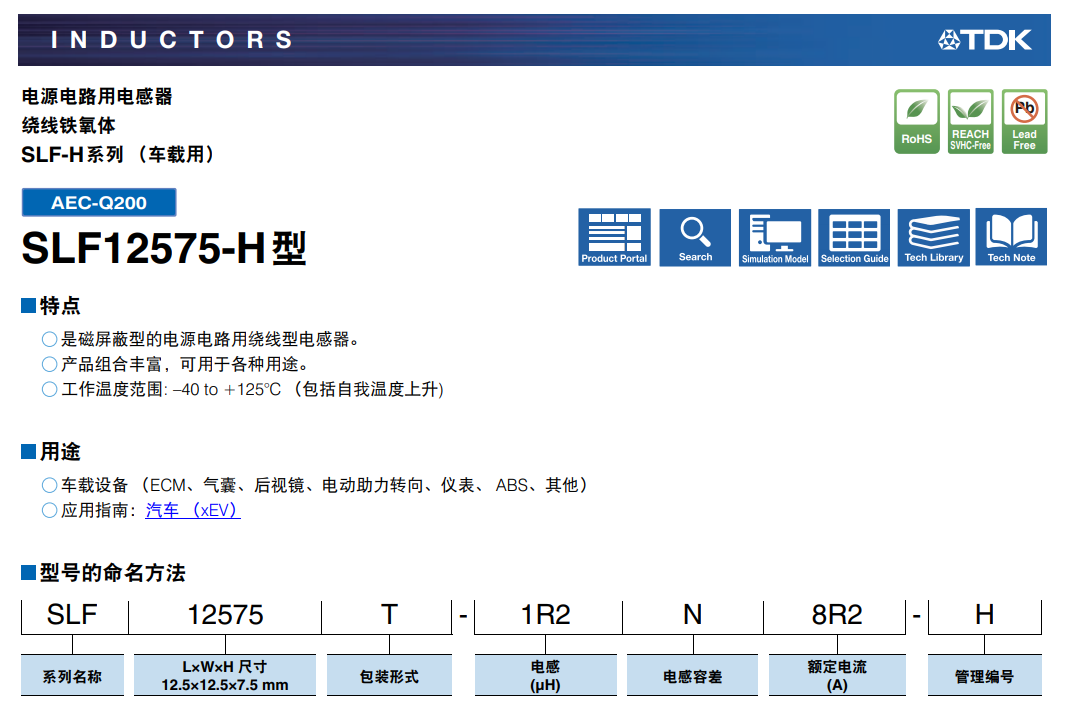Click the 管理编号 label box

click(985, 675)
